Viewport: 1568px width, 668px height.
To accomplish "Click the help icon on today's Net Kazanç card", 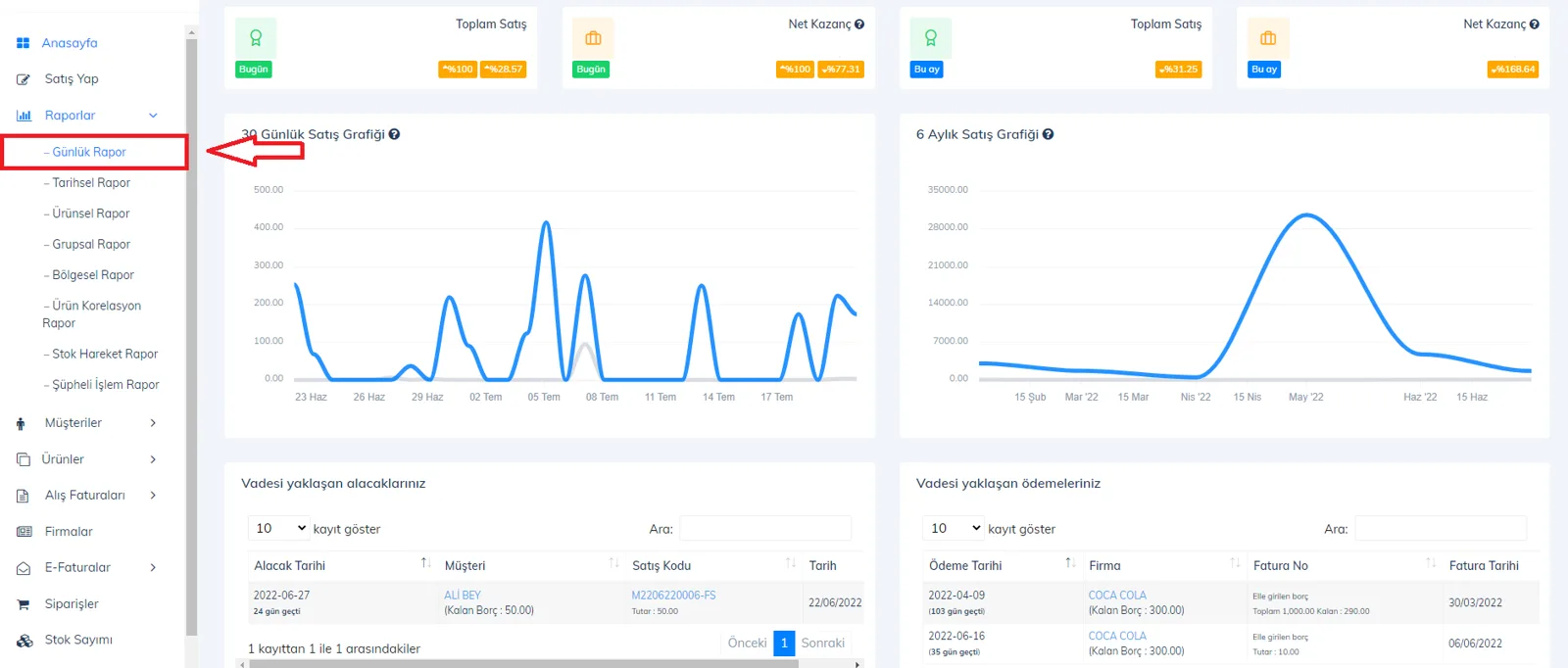I will (859, 24).
